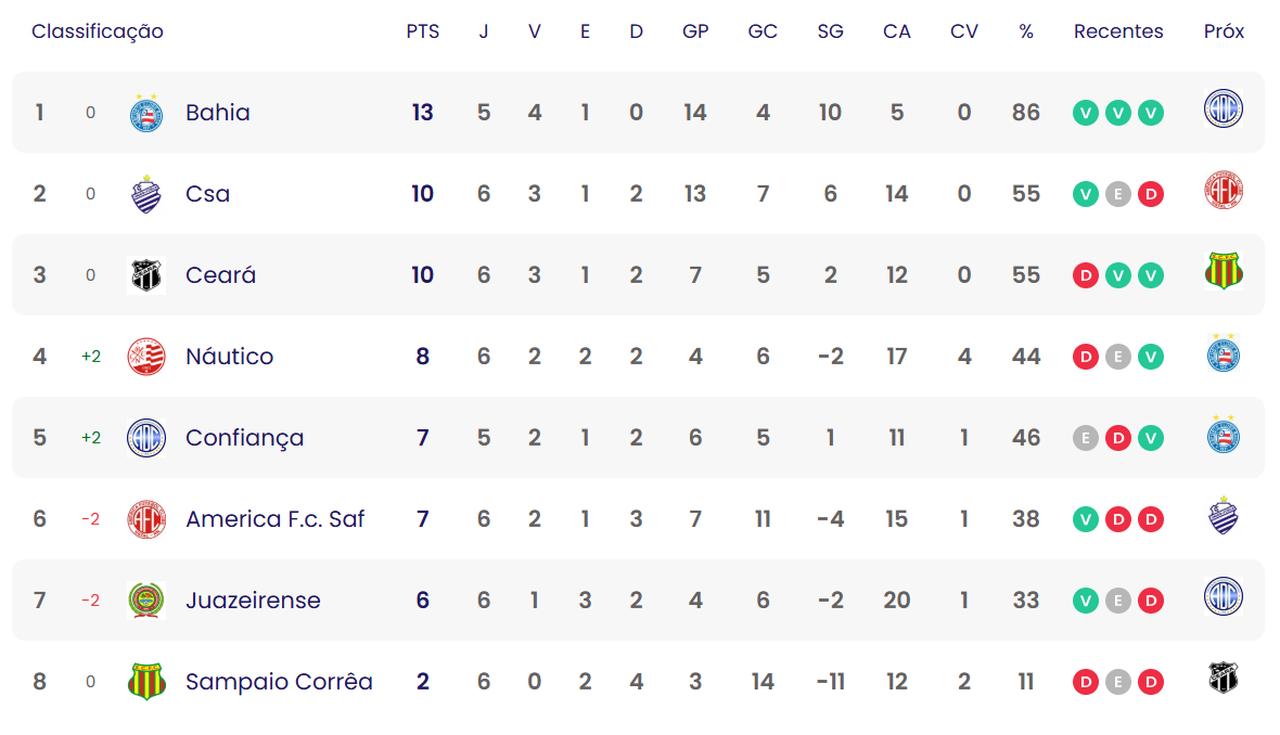Sort table by PTS column header
Screen dimensions: 1280x735
[x=422, y=32]
